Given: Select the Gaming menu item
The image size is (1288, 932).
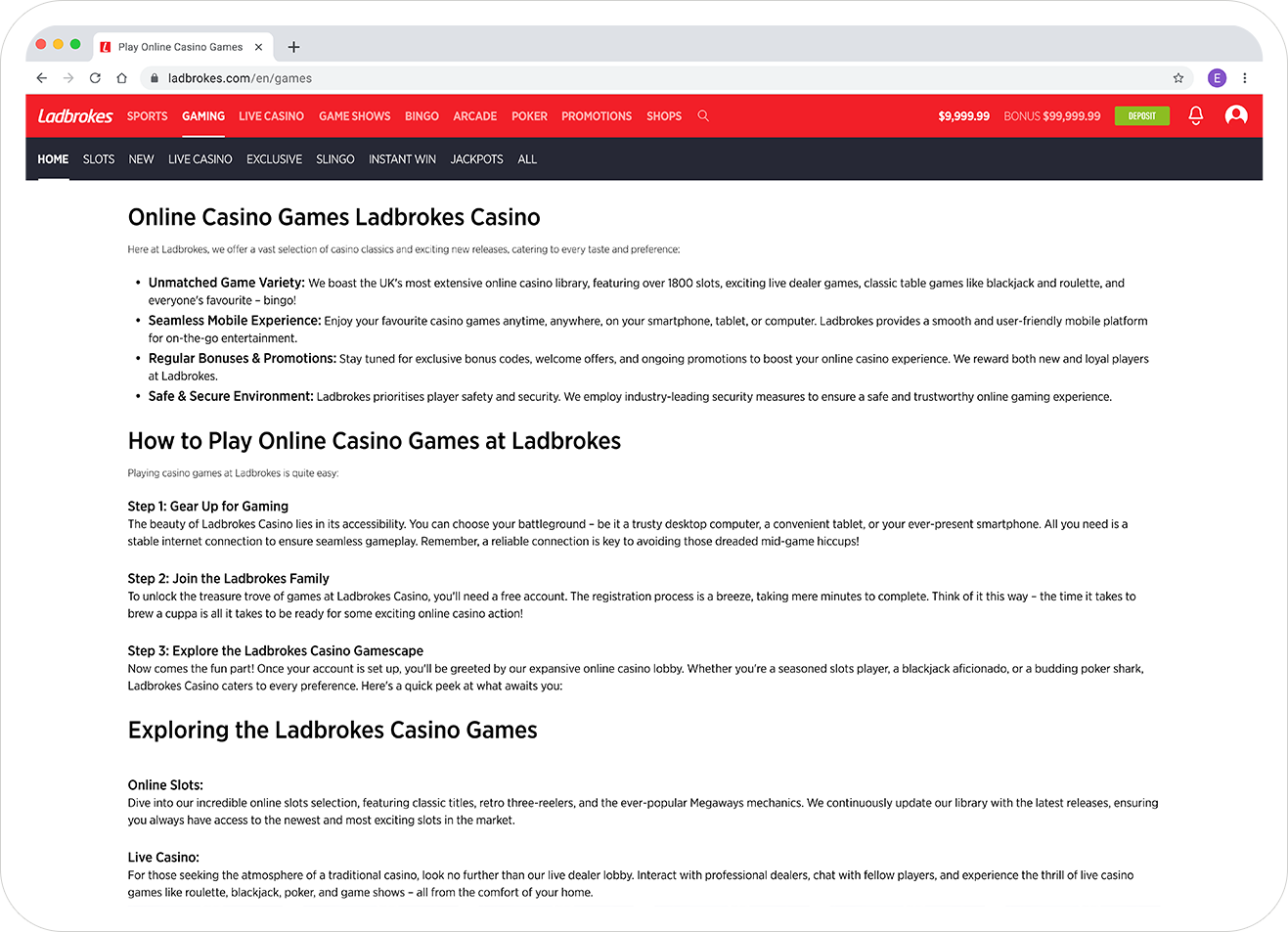Looking at the screenshot, I should pyautogui.click(x=203, y=116).
